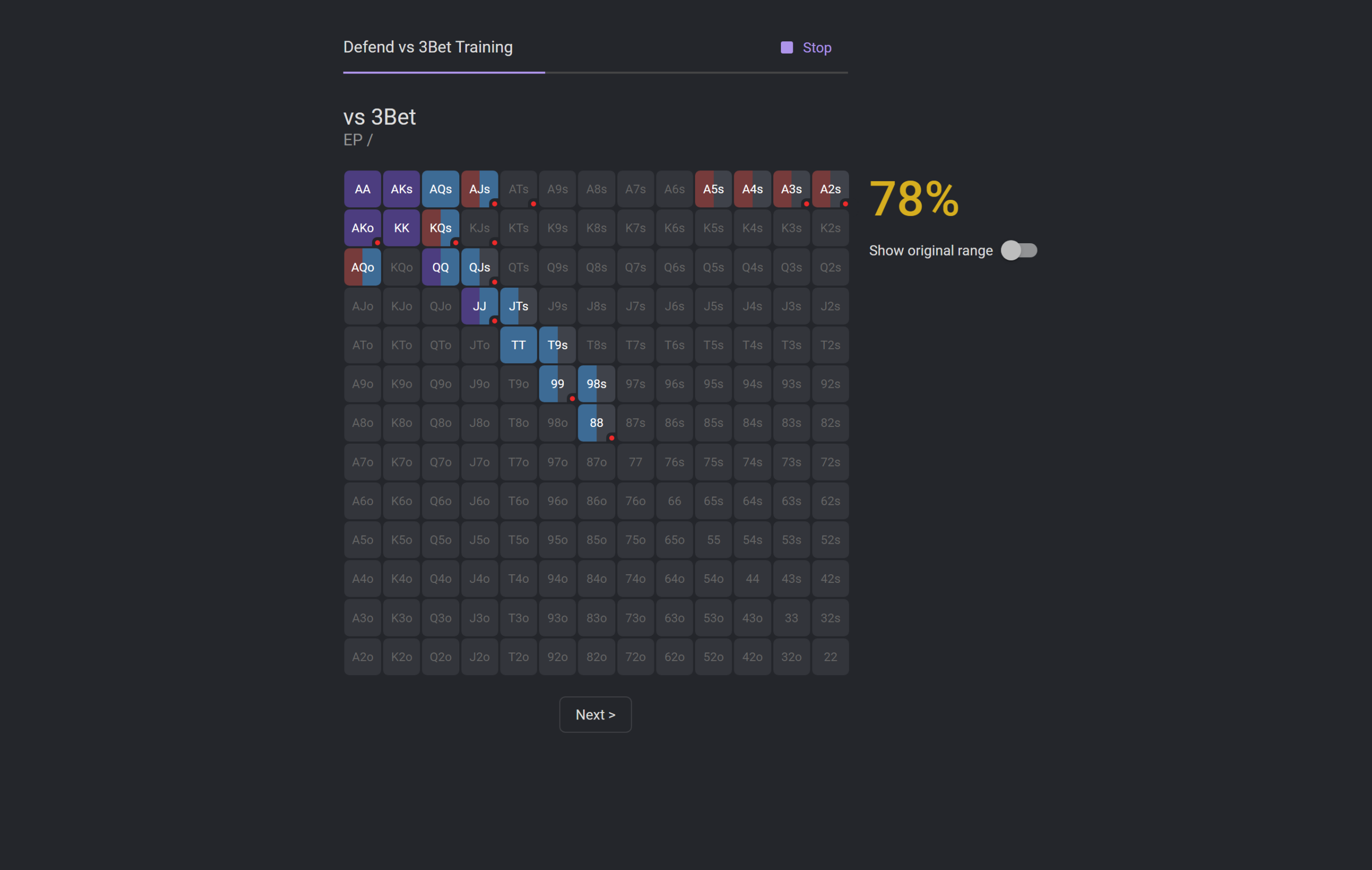Click the AQs blue cell
The image size is (1372, 870).
pyautogui.click(x=441, y=189)
